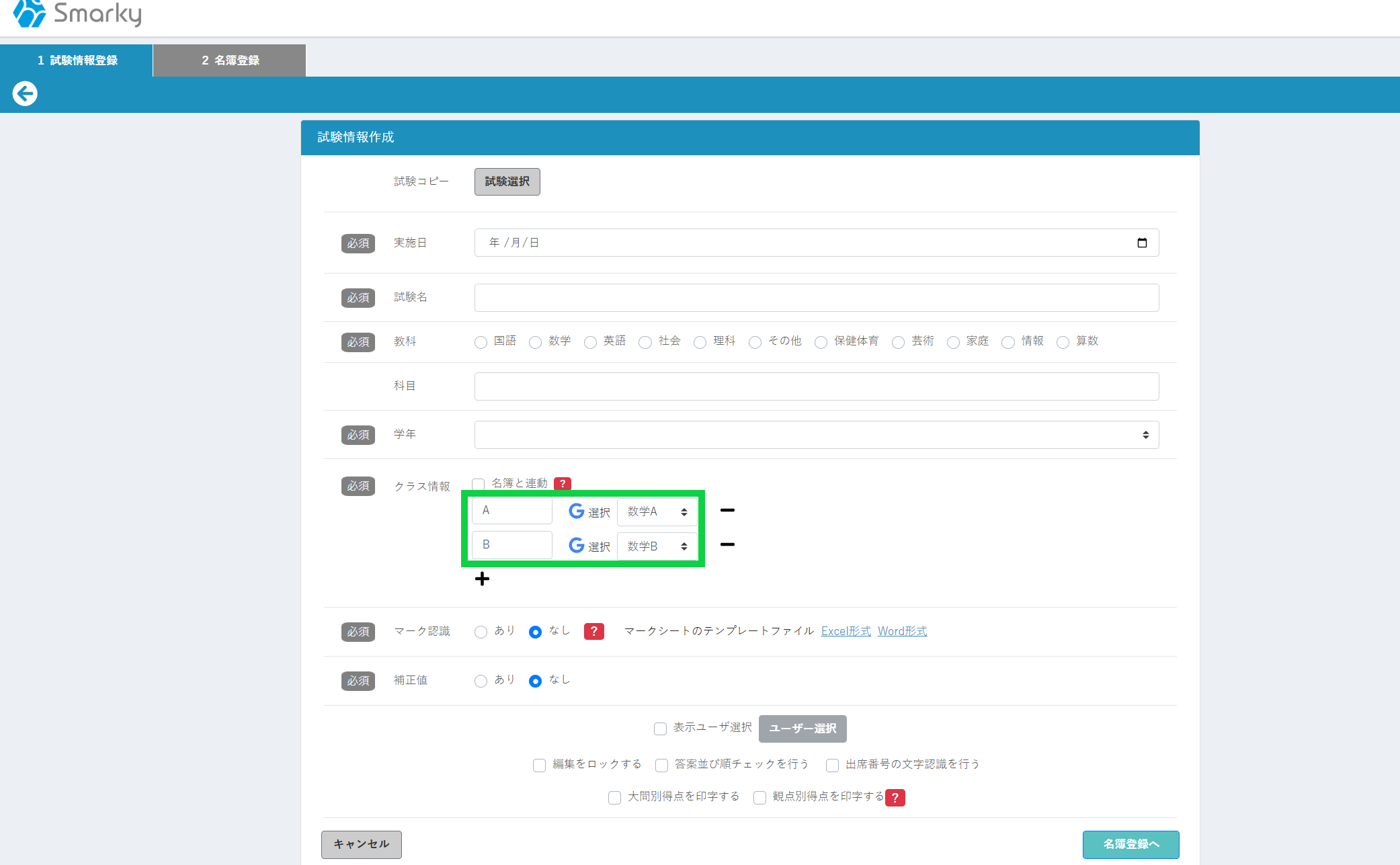This screenshot has height=865, width=1400.
Task: Enable 答案並び順チェックを行う
Action: tap(661, 765)
